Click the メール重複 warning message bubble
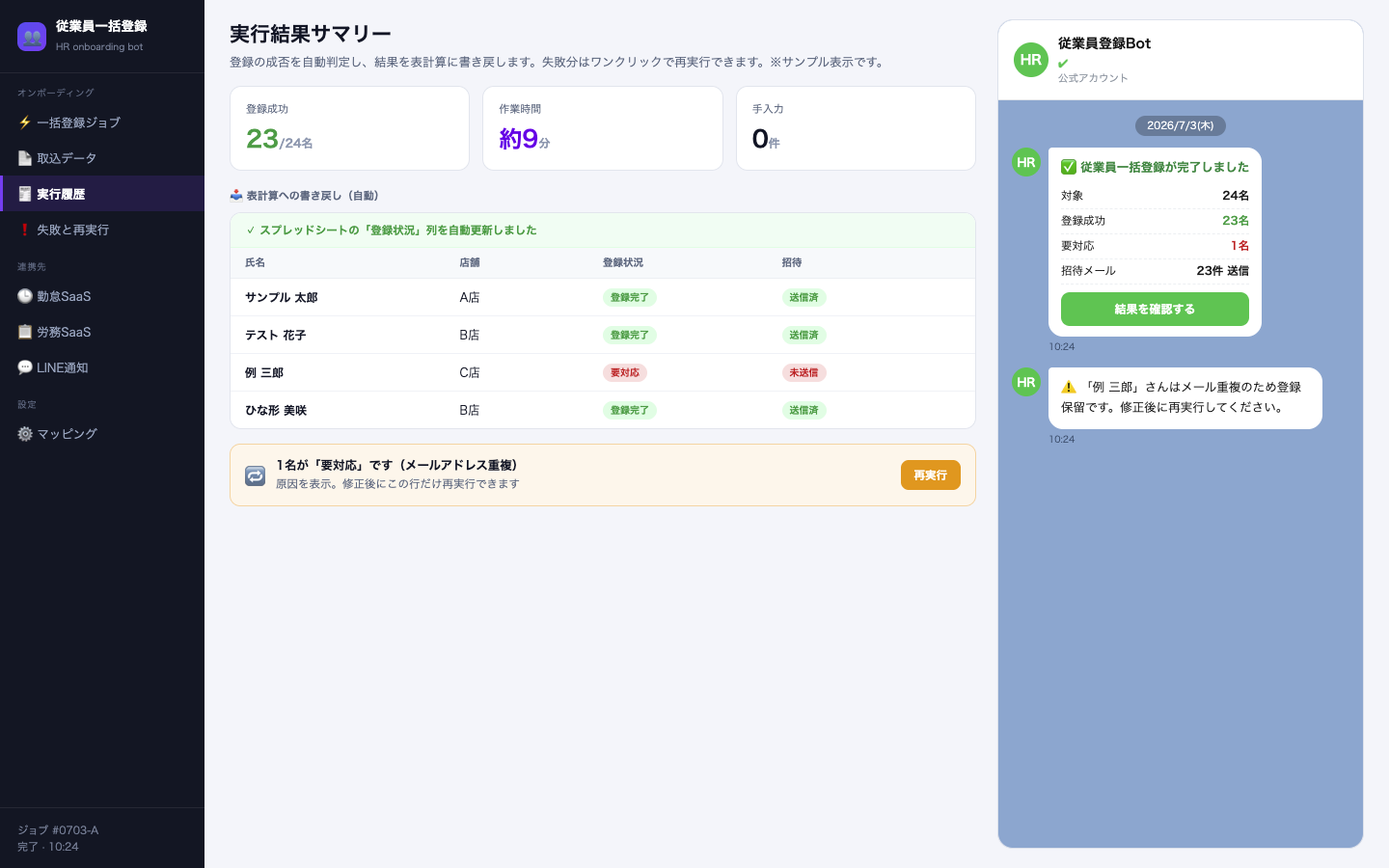1389x868 pixels. [x=1185, y=398]
